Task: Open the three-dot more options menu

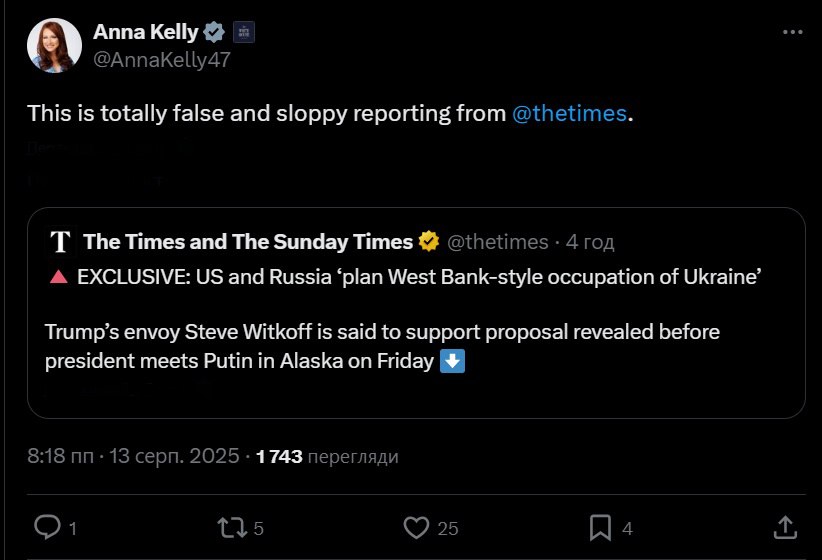Action: pos(792,32)
